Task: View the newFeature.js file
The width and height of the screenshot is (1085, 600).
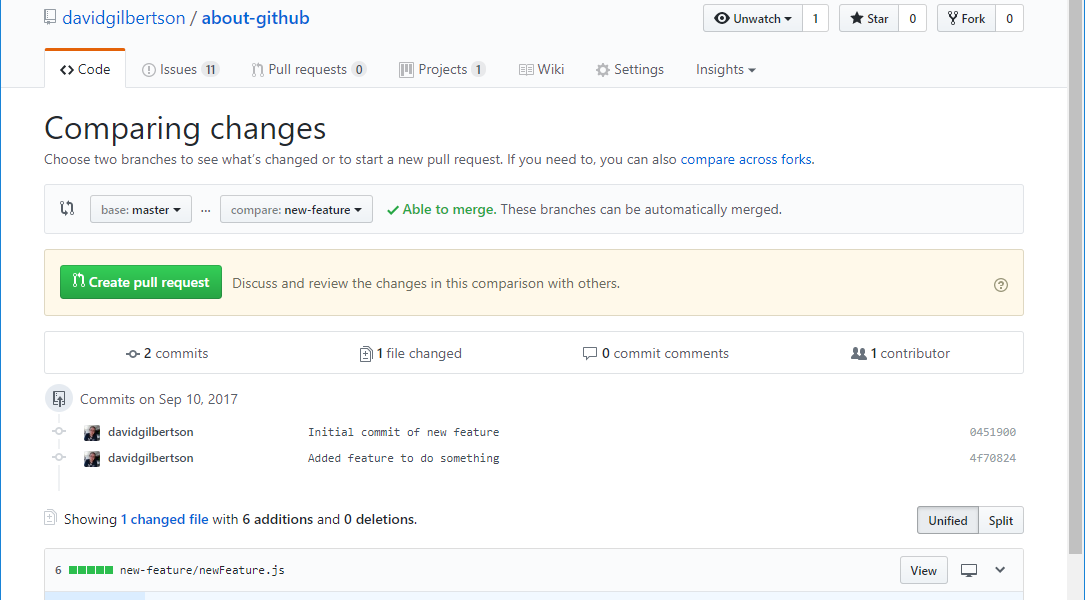Action: 923,570
